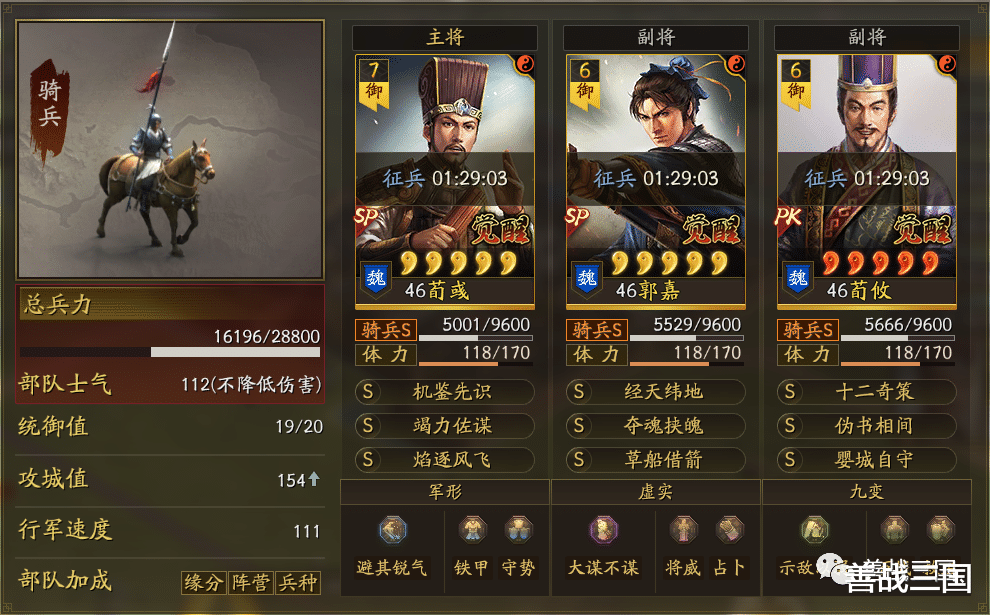Open the 虚实 tactics tab
This screenshot has height=615, width=990.
tap(656, 492)
